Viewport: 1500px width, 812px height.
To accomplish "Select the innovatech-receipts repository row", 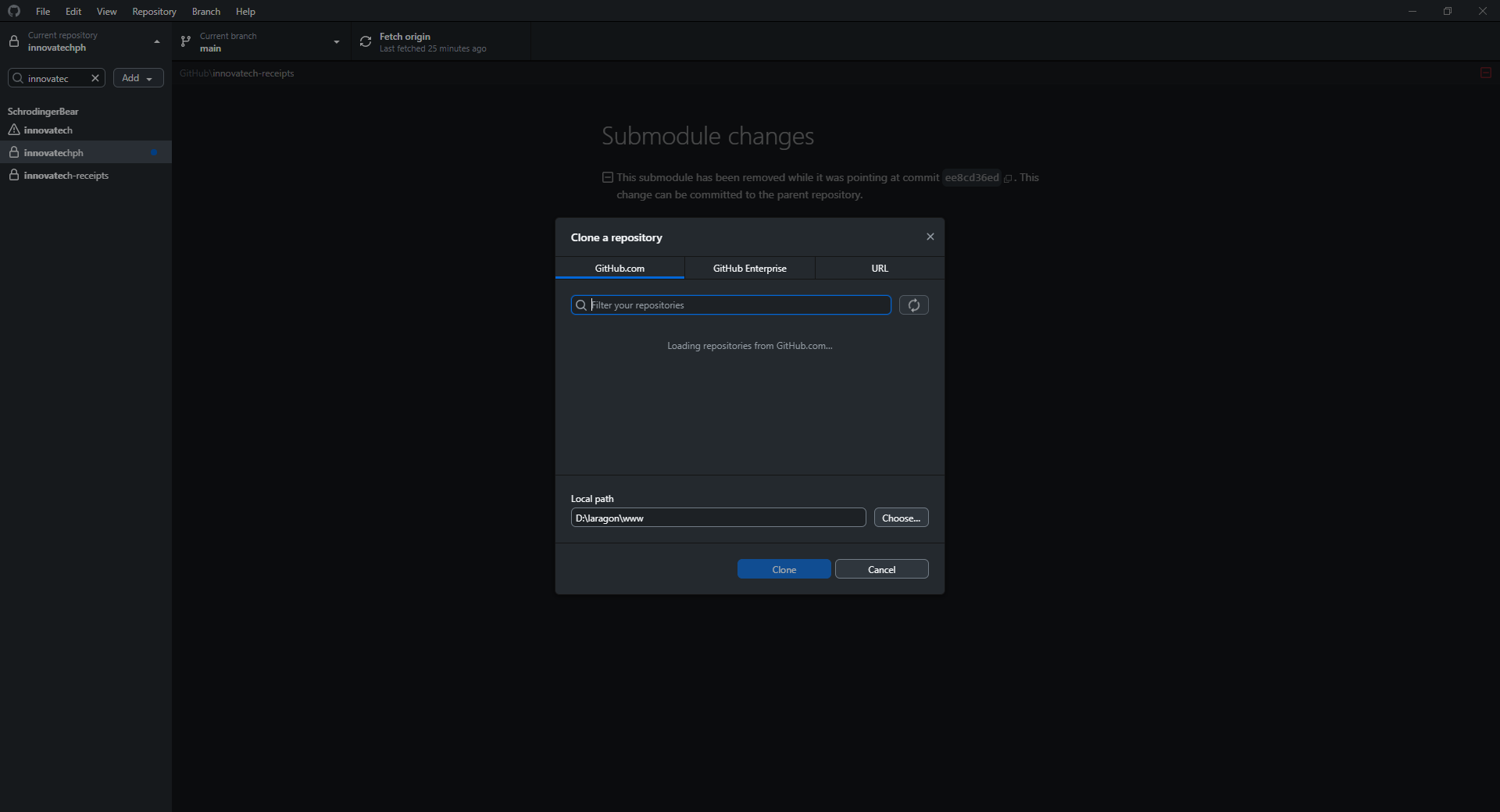I will pos(86,175).
